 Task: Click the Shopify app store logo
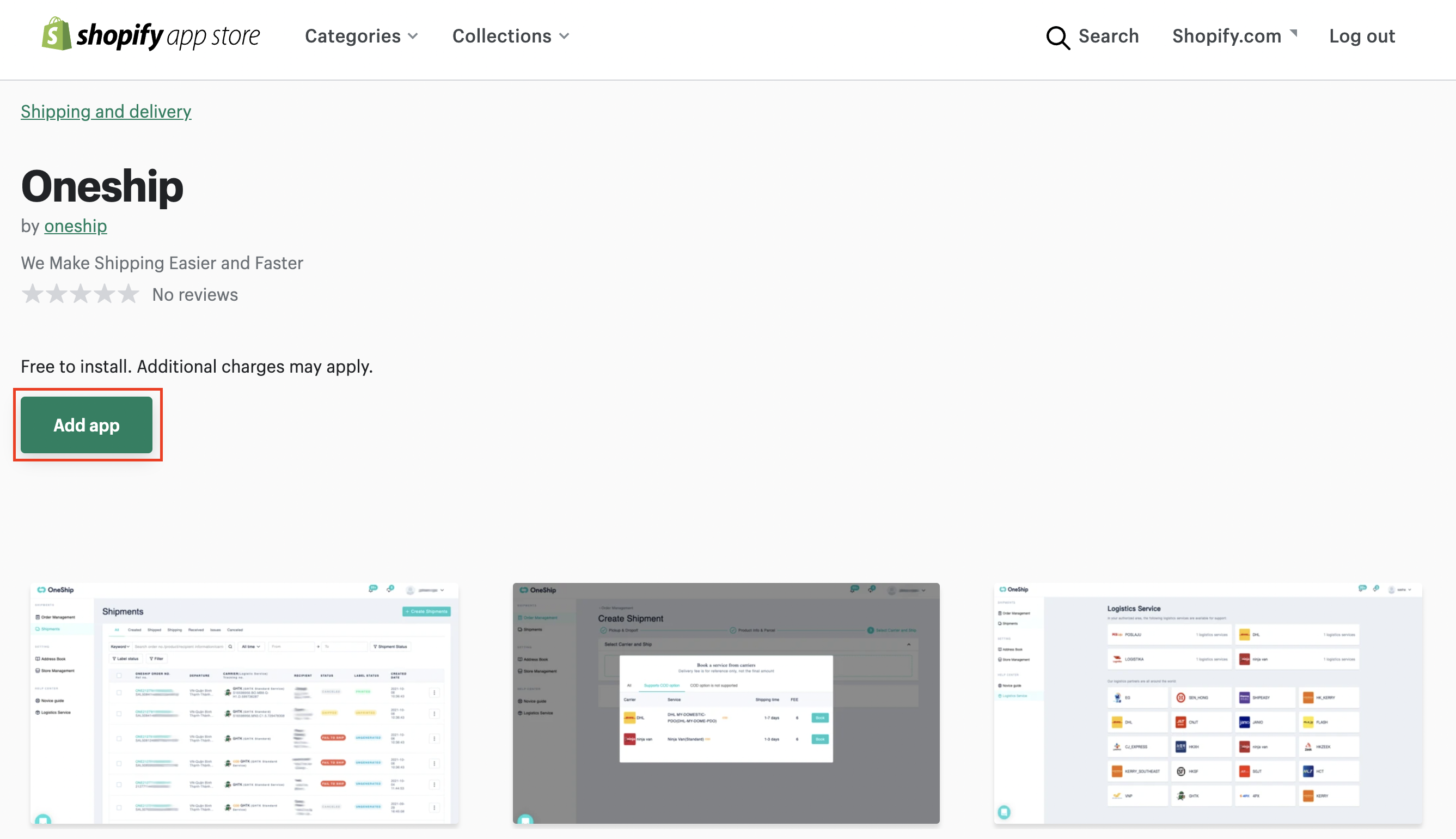click(151, 34)
